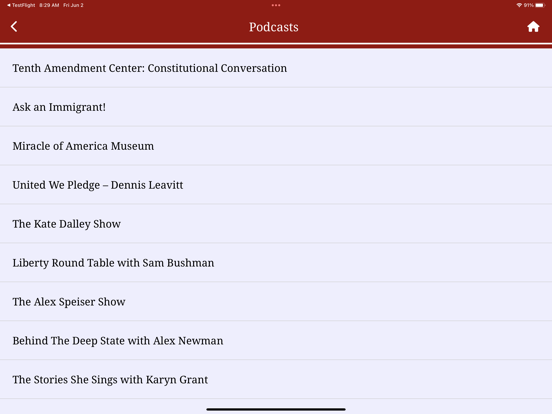Tap the battery indicator in status bar
The image size is (552, 414).
click(540, 5)
